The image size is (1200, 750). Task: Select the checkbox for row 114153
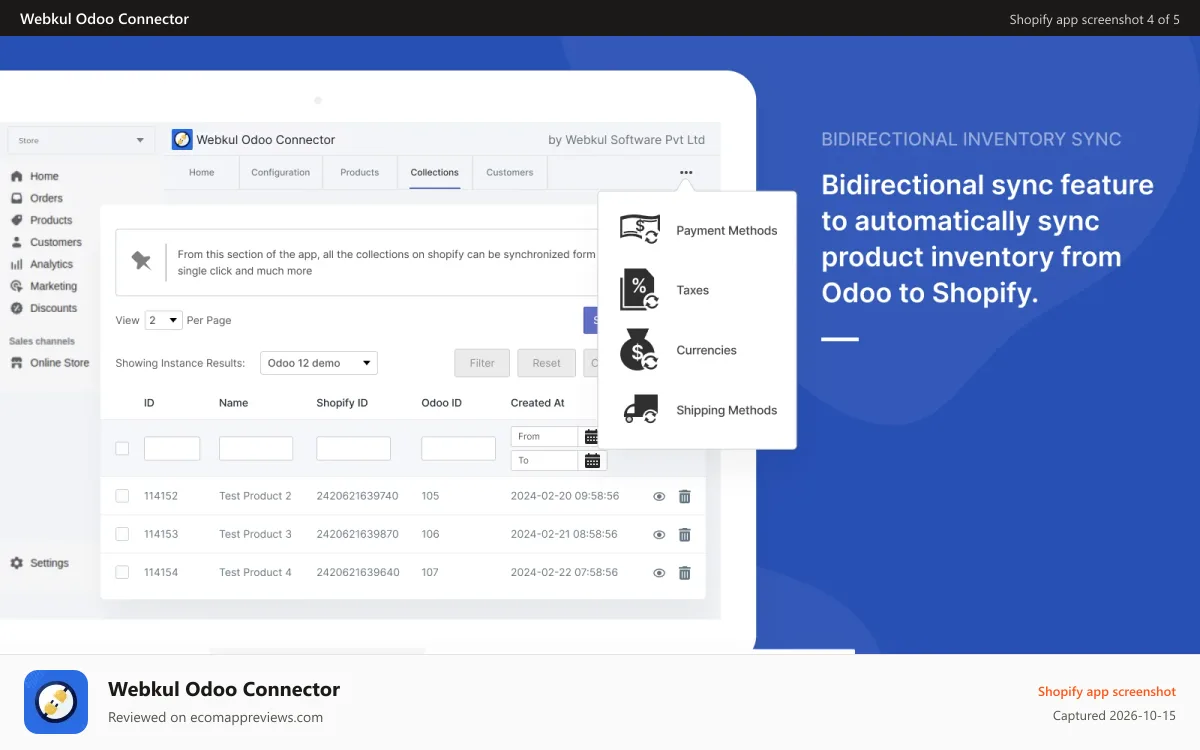pyautogui.click(x=122, y=534)
